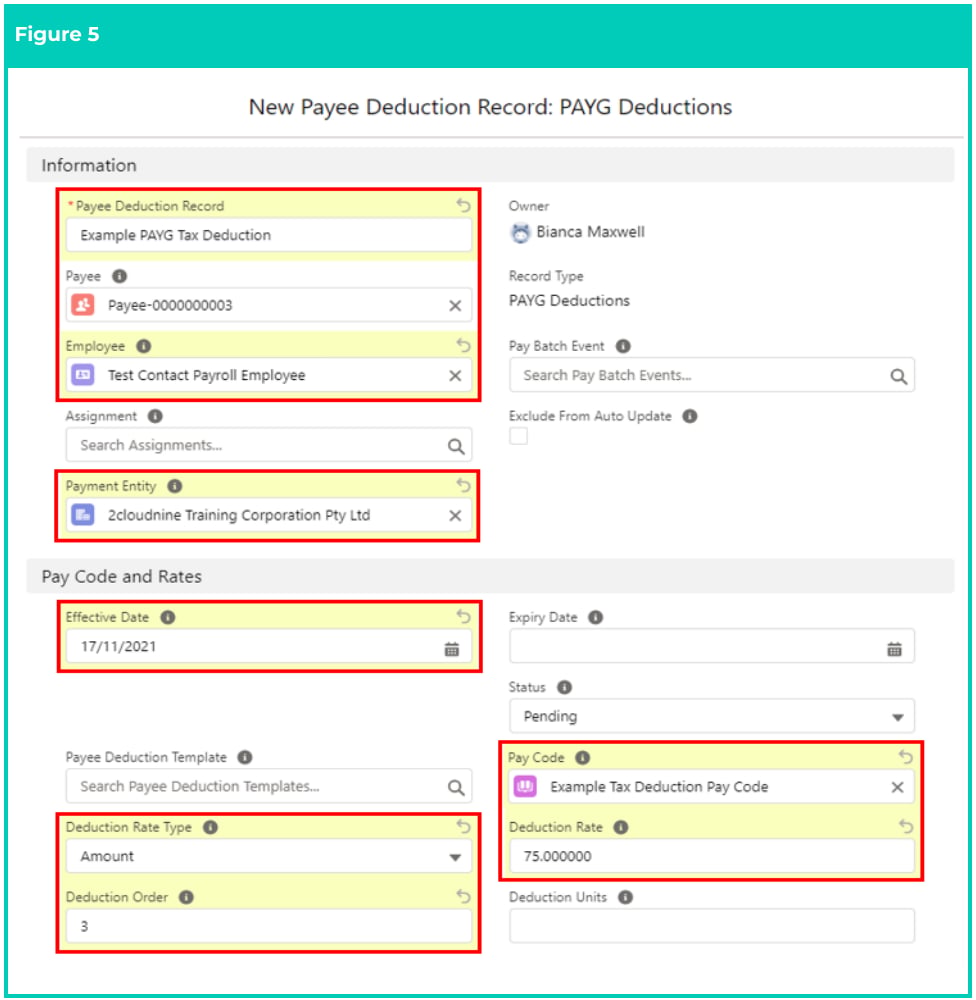Open Deduction Rate Type dropdown showing Amount
Image resolution: width=976 pixels, height=1000 pixels.
click(269, 856)
